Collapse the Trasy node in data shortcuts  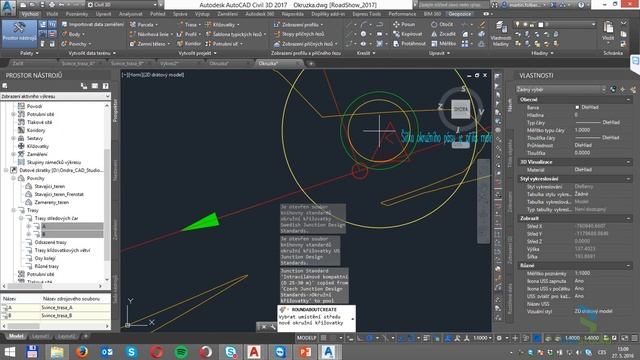(x=13, y=210)
